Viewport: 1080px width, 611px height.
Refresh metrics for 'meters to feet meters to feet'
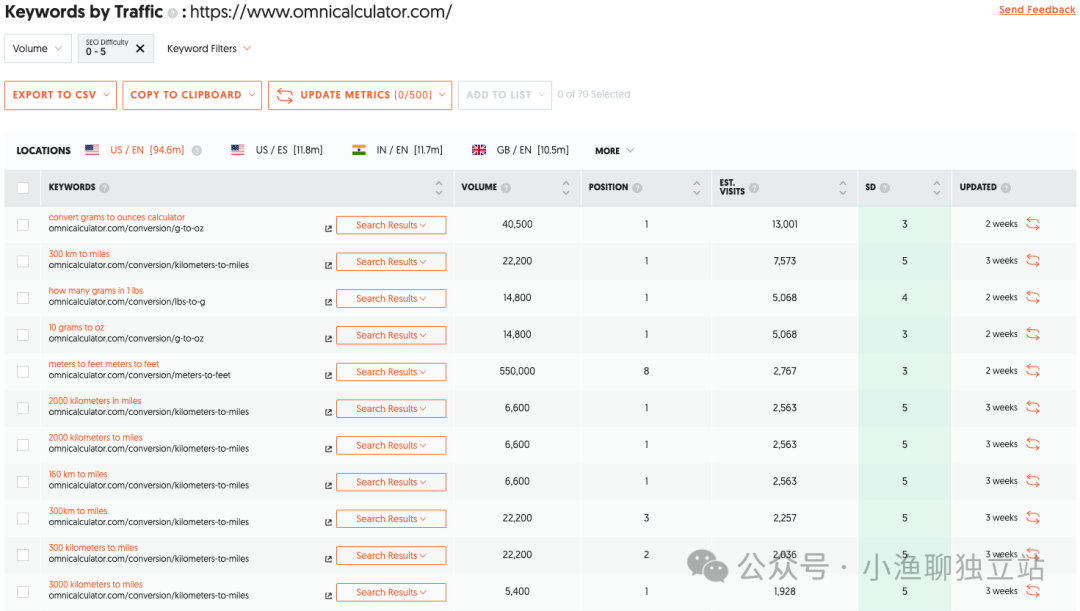pos(1033,371)
